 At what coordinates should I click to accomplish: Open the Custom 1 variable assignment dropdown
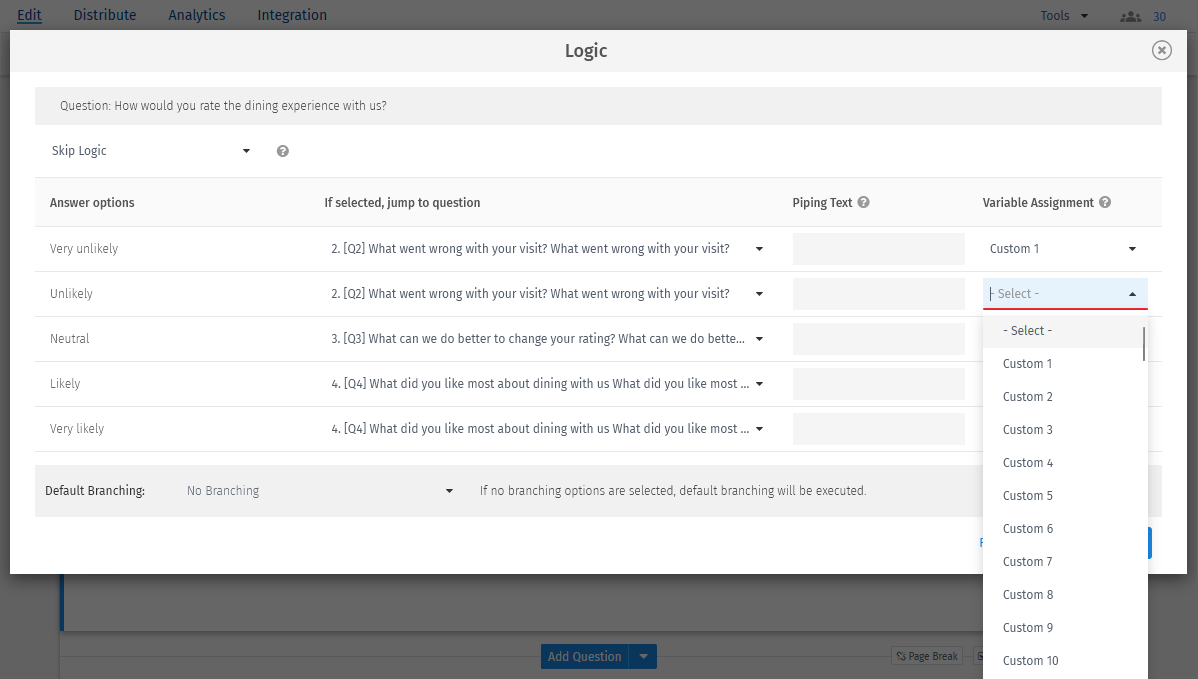(1065, 248)
